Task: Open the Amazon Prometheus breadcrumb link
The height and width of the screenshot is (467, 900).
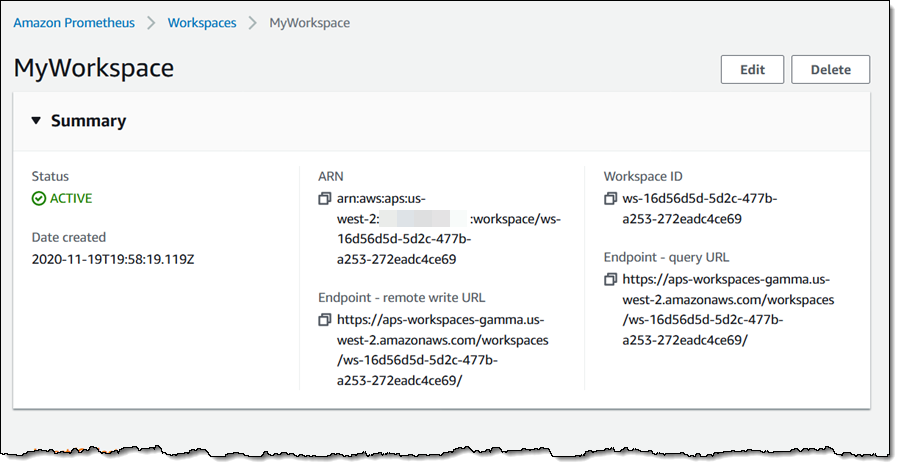Action: [x=74, y=23]
